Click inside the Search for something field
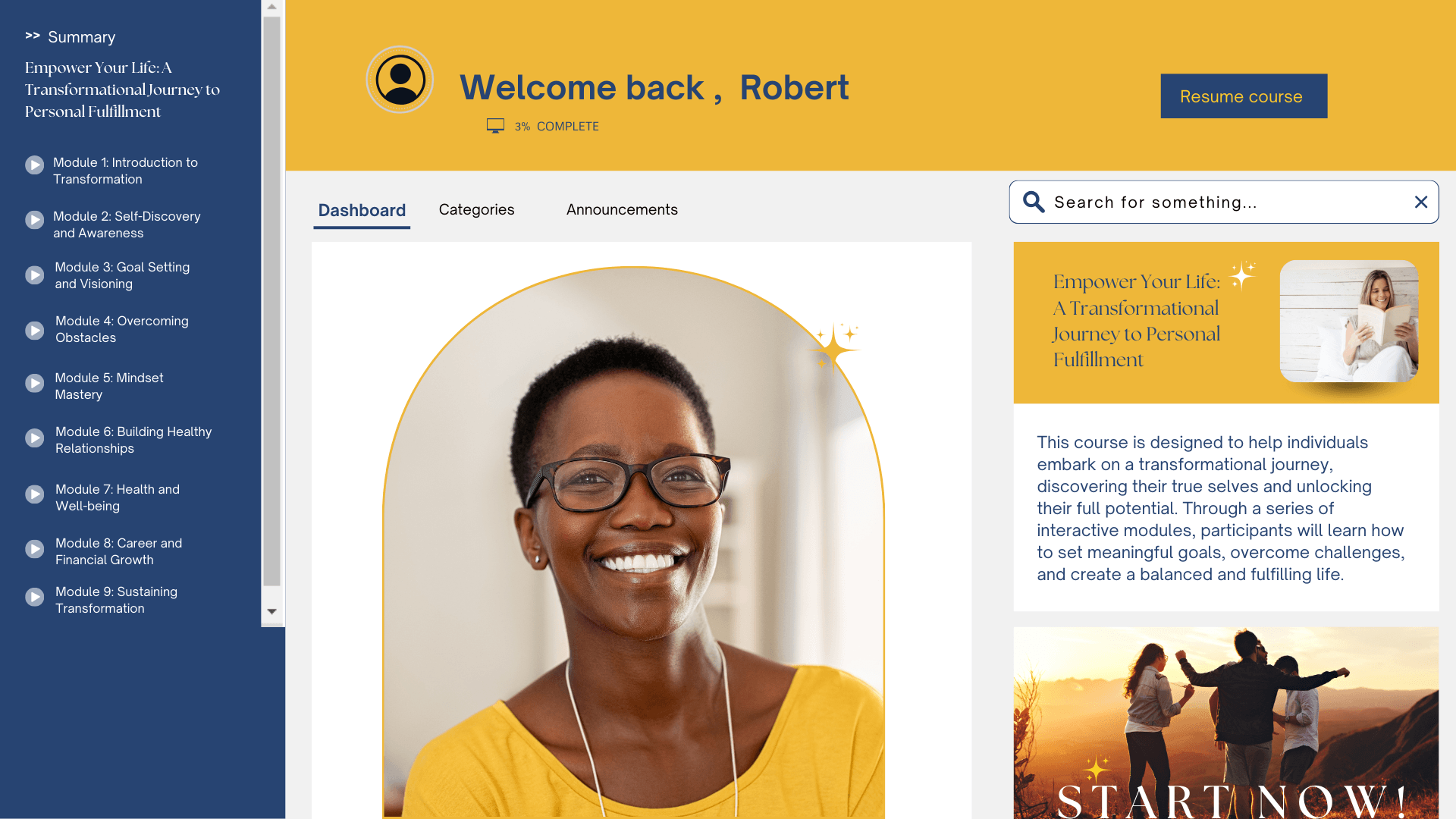Screen dimensions: 1456x819 (x=1223, y=202)
